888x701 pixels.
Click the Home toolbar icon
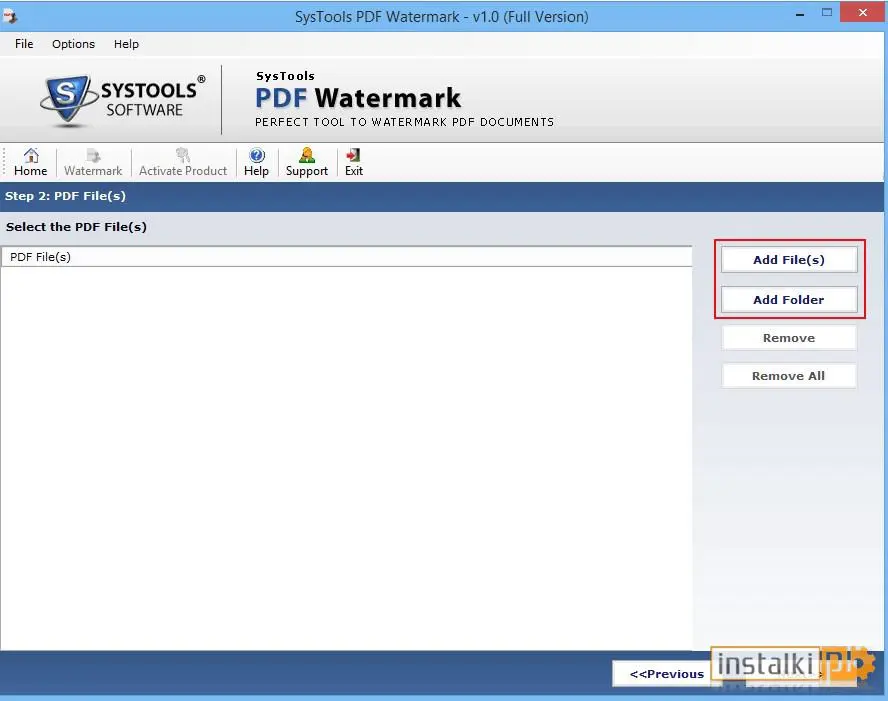pos(31,155)
